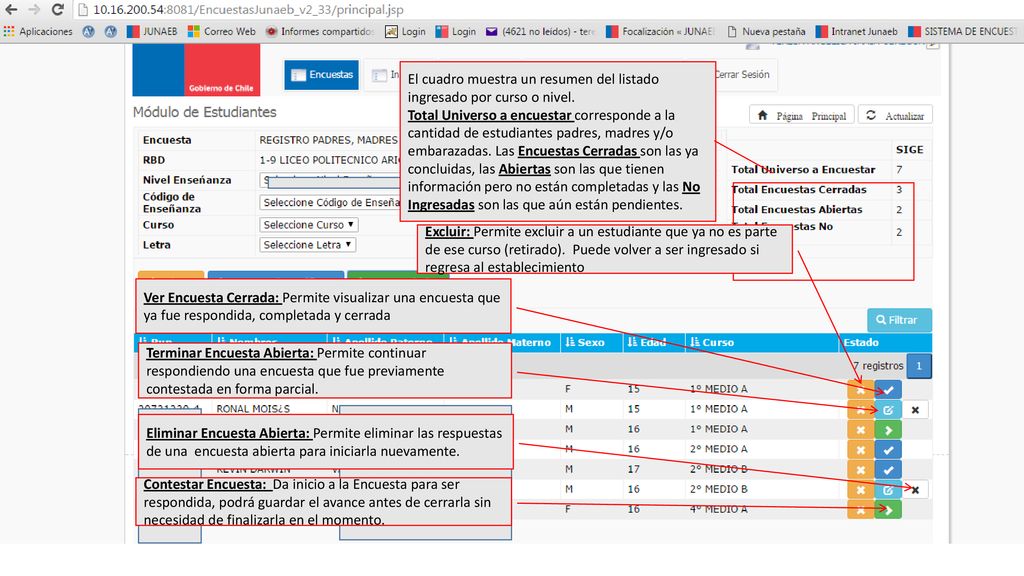Exclude the age 17 student in 2° MEDIO B
The width and height of the screenshot is (1024, 576).
click(x=860, y=470)
